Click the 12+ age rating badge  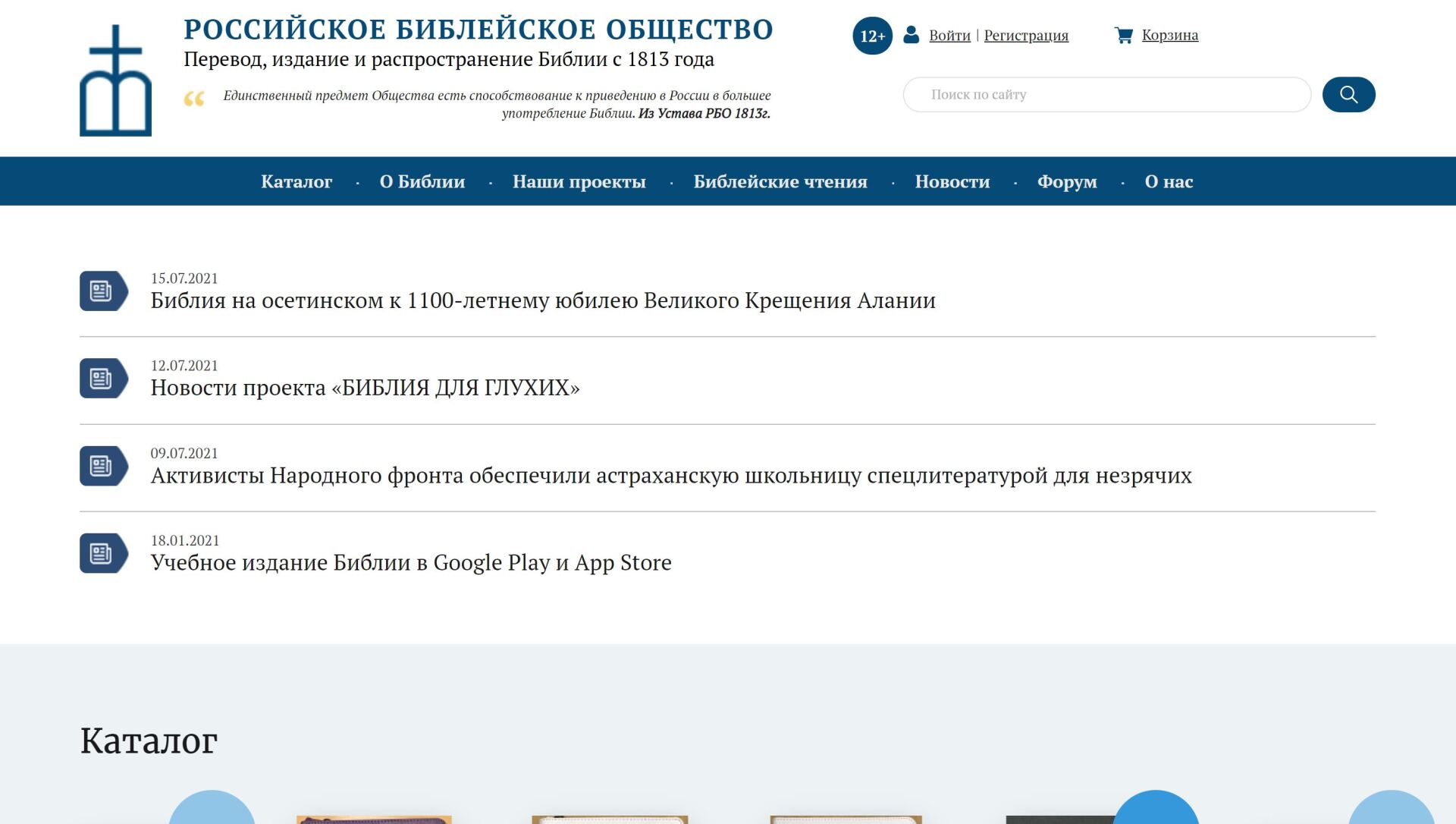tap(872, 36)
